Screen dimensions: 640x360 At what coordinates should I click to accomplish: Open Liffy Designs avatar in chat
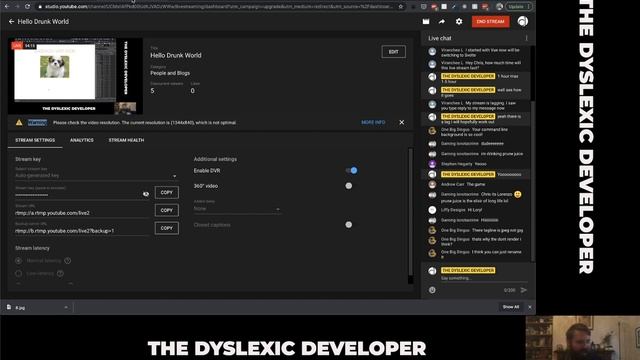tap(432, 210)
